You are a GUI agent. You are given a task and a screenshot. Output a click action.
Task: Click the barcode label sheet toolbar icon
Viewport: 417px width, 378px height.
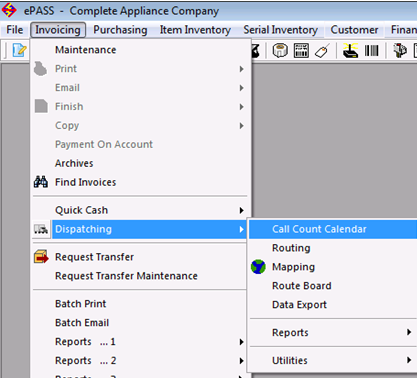pyautogui.click(x=301, y=51)
